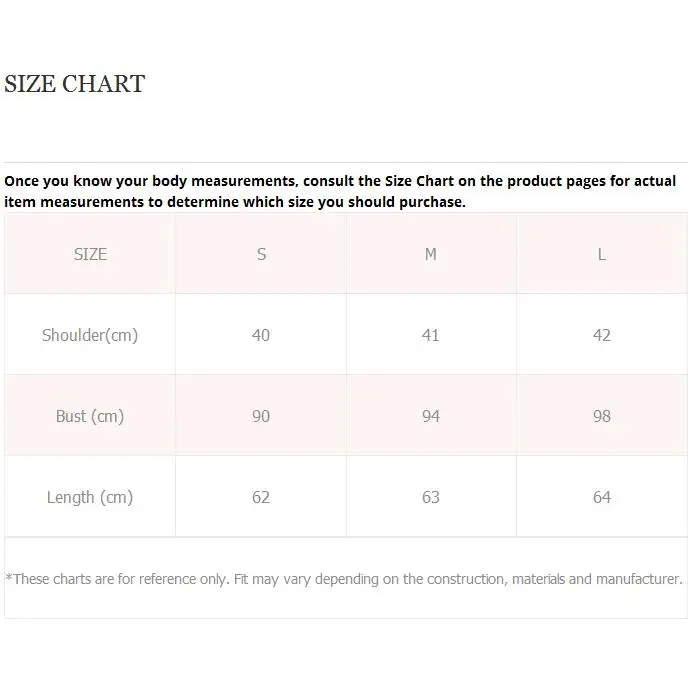Screen dimensions: 693x693
Task: Click the horizontal divider below the heading
Action: tap(346, 162)
